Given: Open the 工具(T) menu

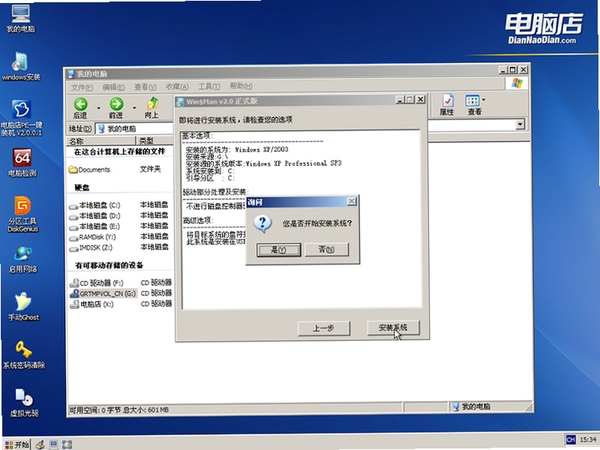Looking at the screenshot, I should (x=209, y=86).
